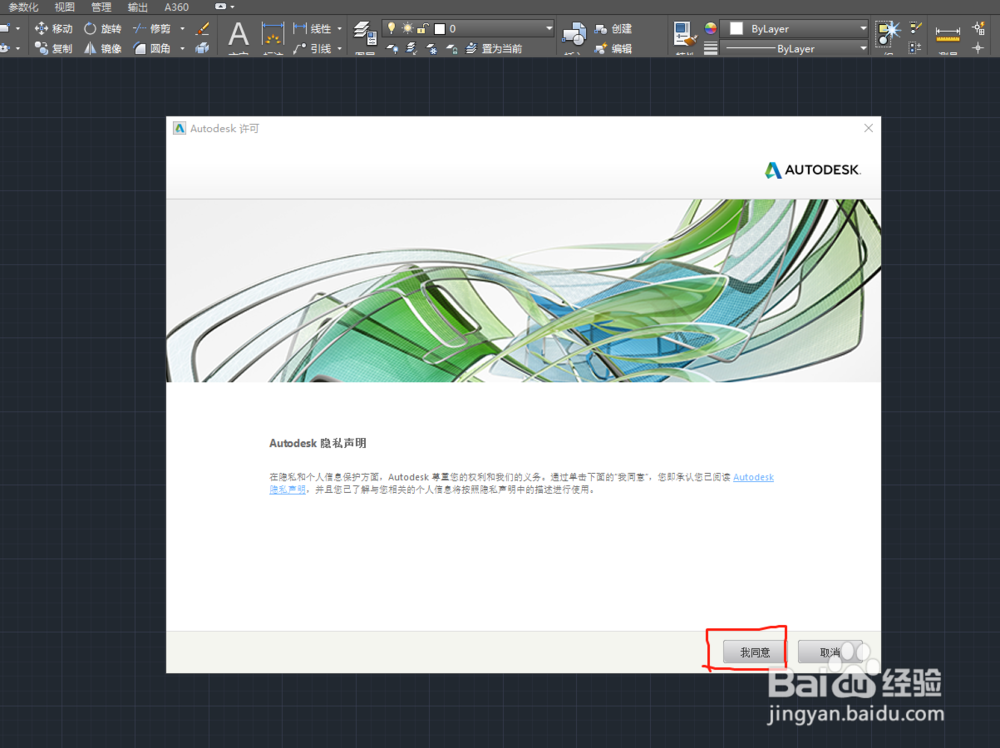Click the white ByLayer color swatch
This screenshot has width=1000, height=748.
[x=736, y=29]
